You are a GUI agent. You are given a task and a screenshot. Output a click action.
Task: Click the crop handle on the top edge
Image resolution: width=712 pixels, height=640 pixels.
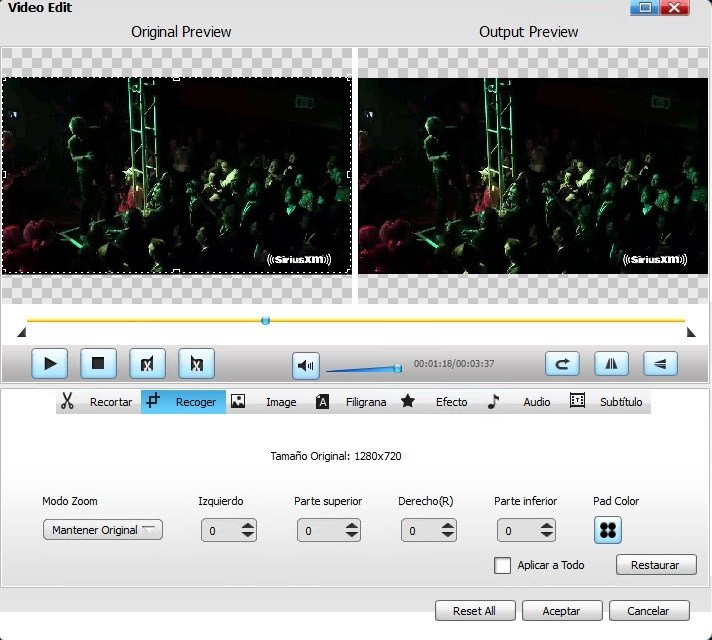tap(177, 79)
